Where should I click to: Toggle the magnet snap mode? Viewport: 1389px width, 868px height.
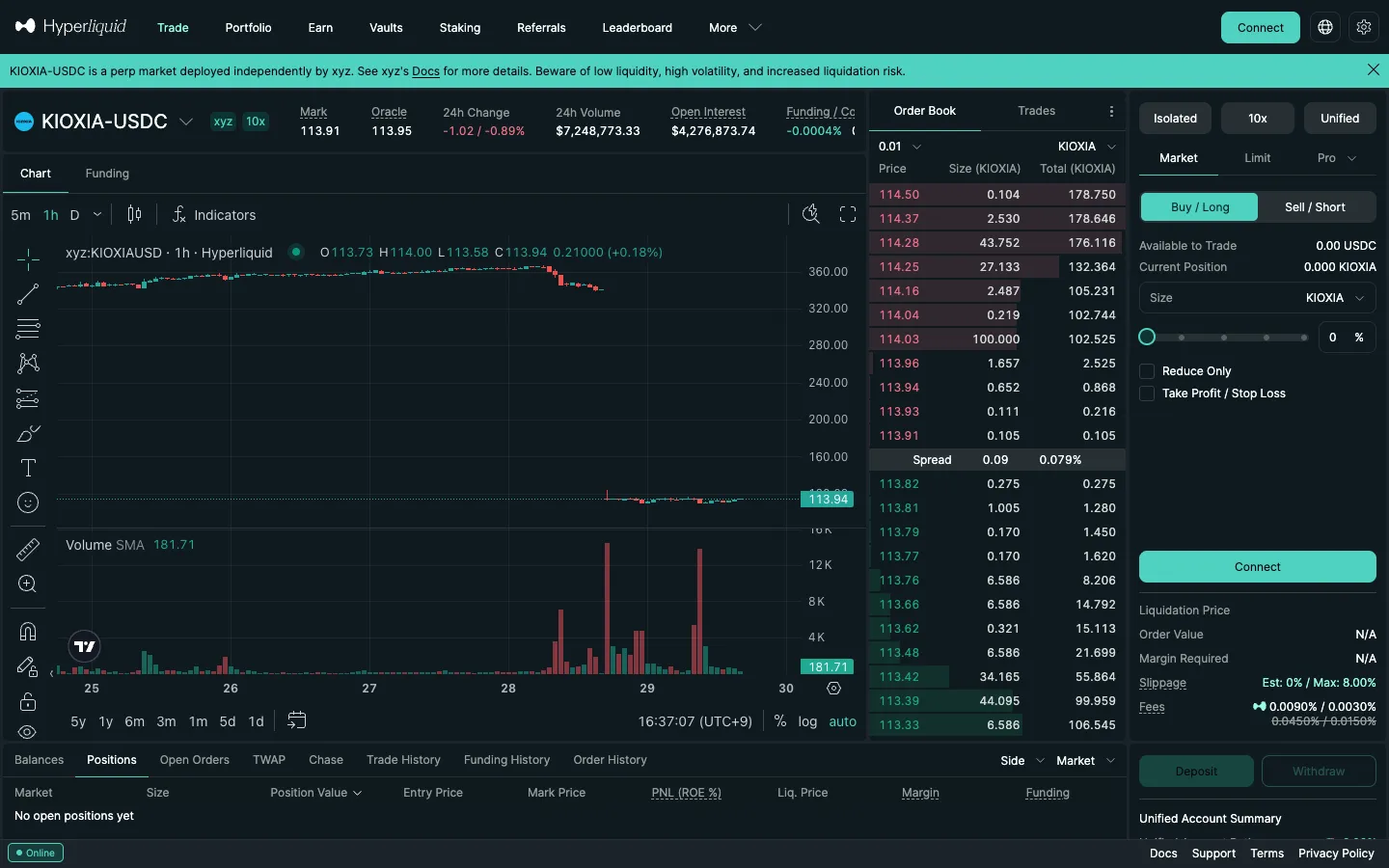point(28,632)
